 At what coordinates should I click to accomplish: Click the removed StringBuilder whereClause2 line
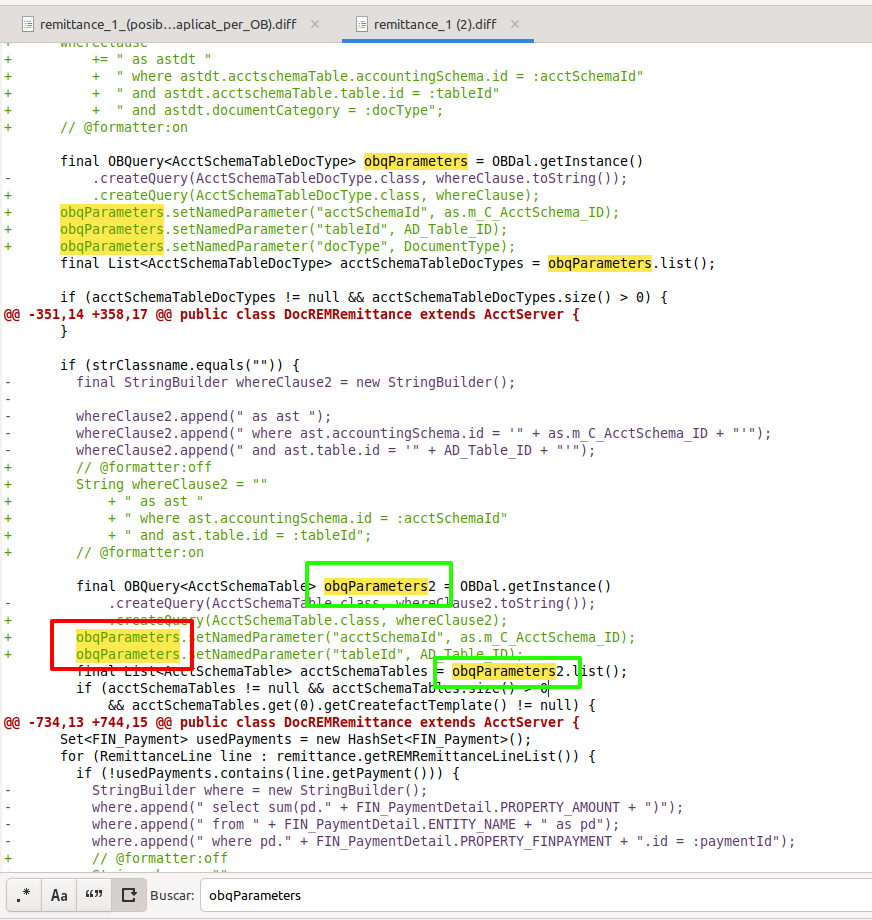(x=295, y=382)
